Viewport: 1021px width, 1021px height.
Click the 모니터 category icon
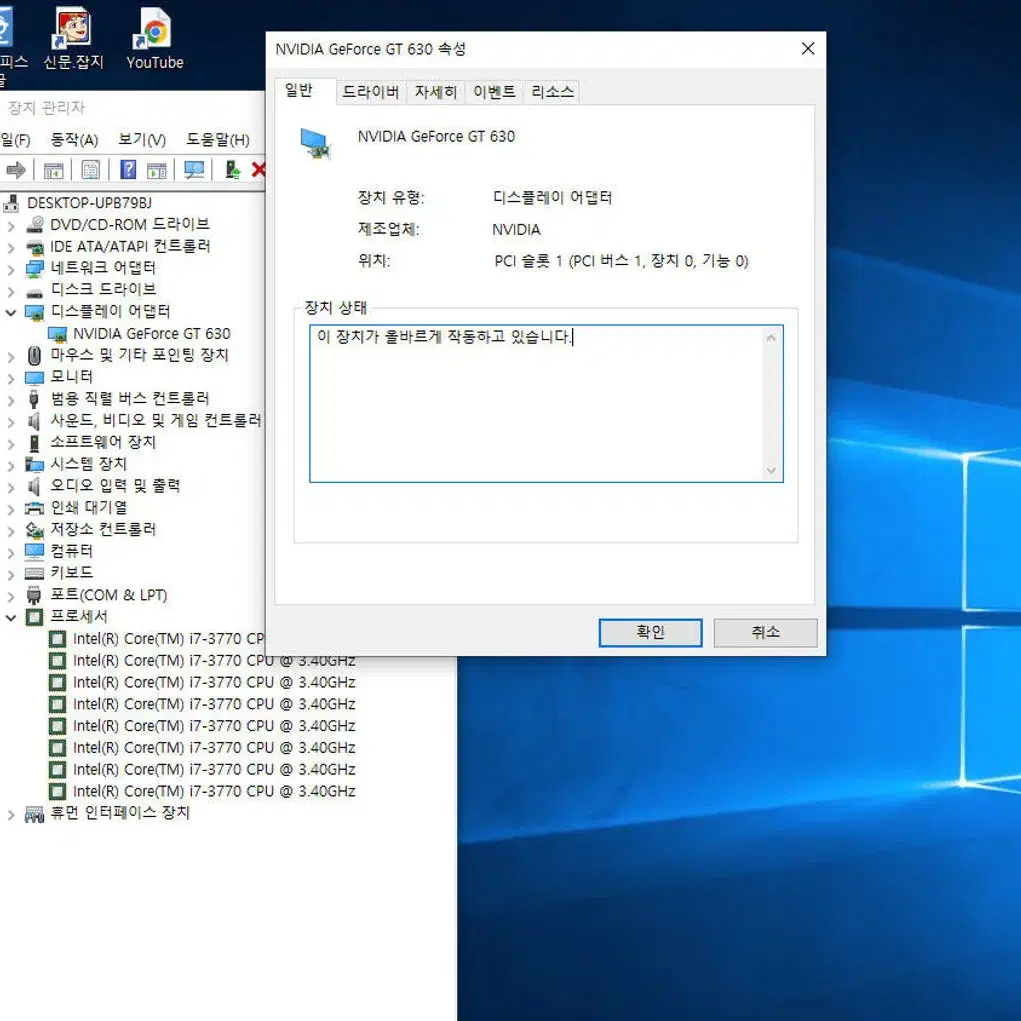coord(35,378)
